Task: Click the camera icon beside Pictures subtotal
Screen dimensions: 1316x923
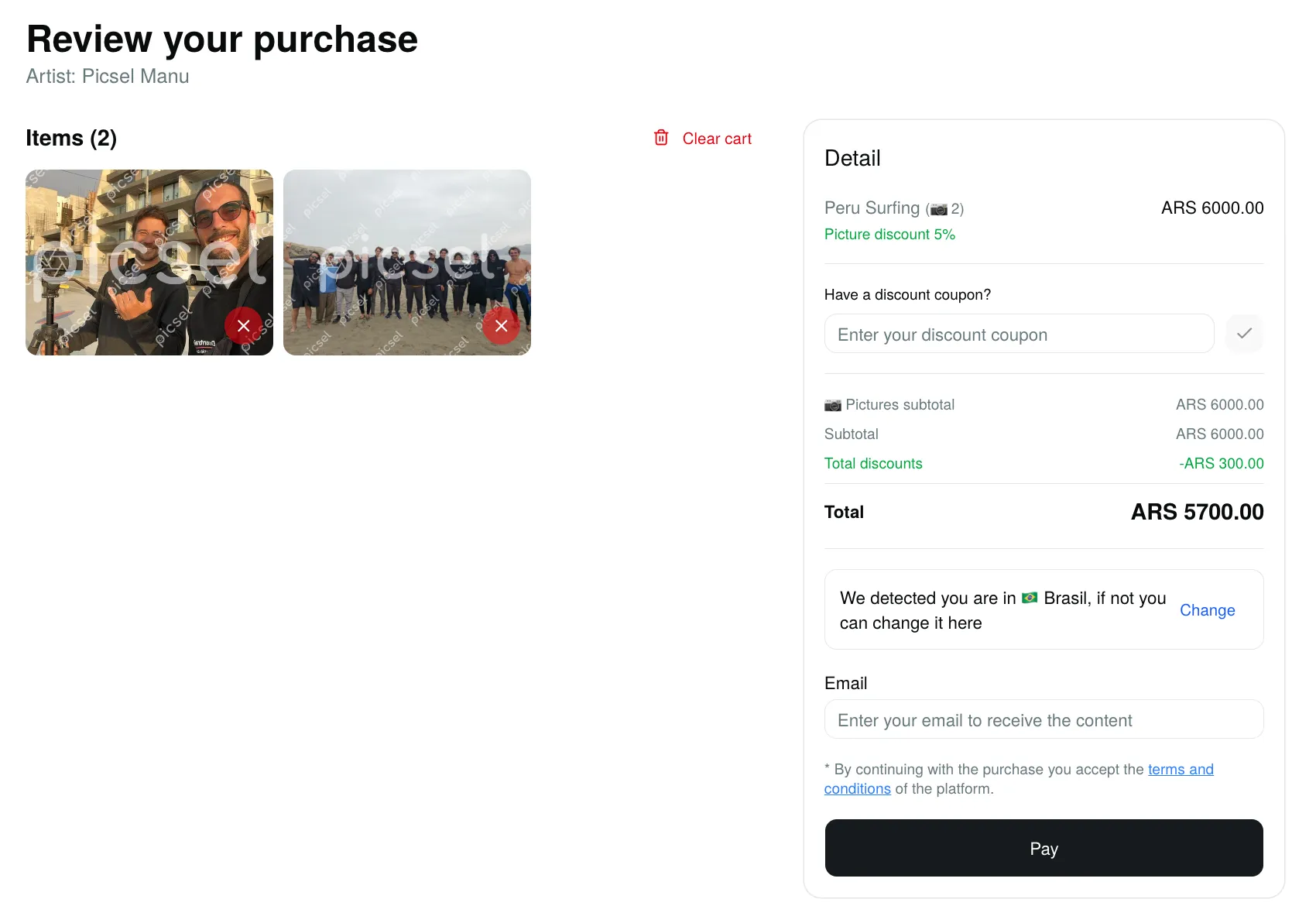Action: (833, 405)
